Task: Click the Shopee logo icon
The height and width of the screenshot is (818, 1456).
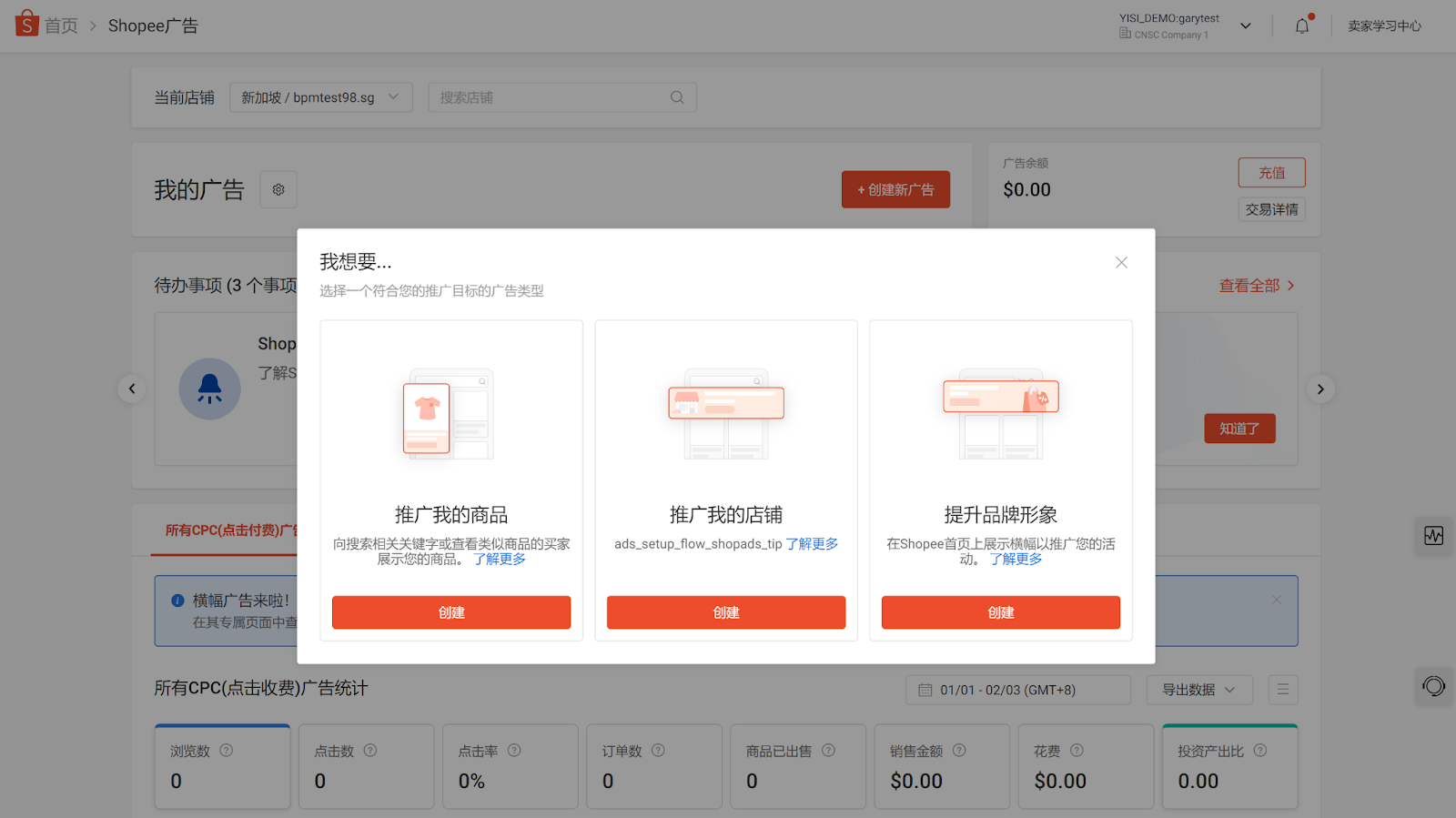Action: click(27, 24)
